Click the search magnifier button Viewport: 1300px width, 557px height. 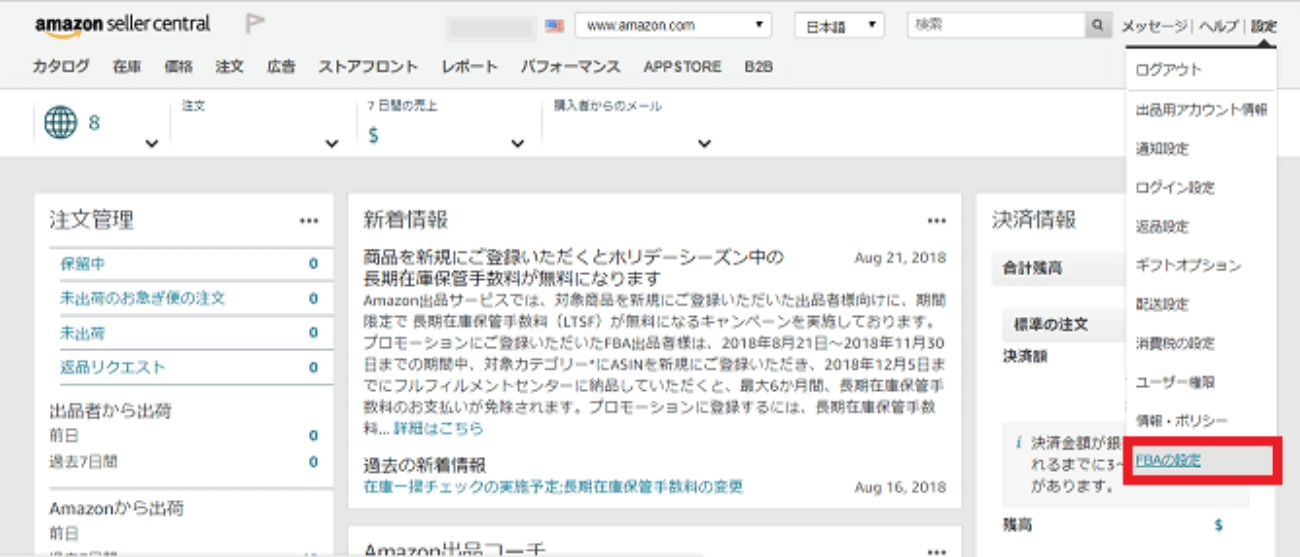[1098, 26]
